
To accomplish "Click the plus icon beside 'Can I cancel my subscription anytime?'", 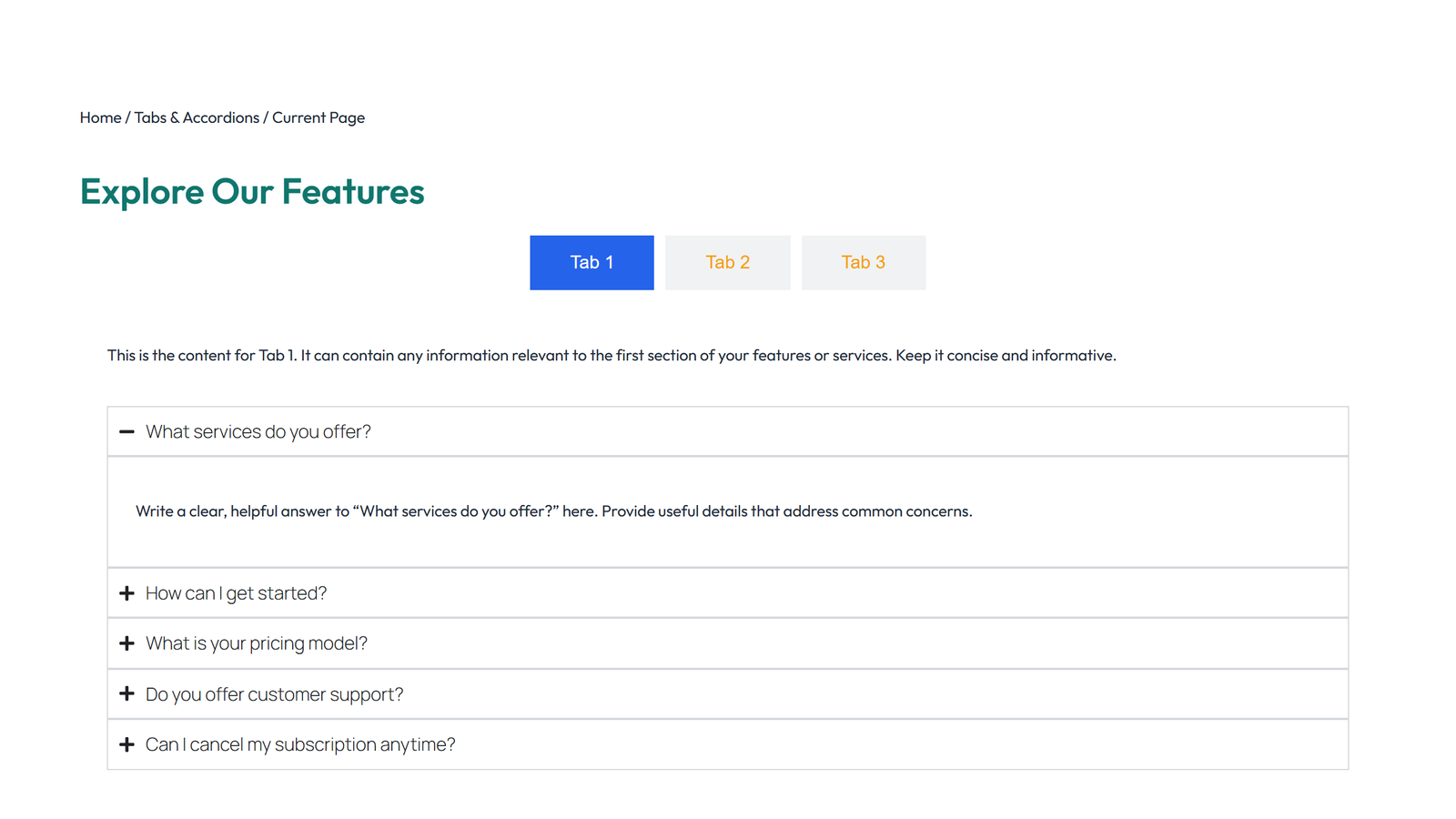I will 126,744.
